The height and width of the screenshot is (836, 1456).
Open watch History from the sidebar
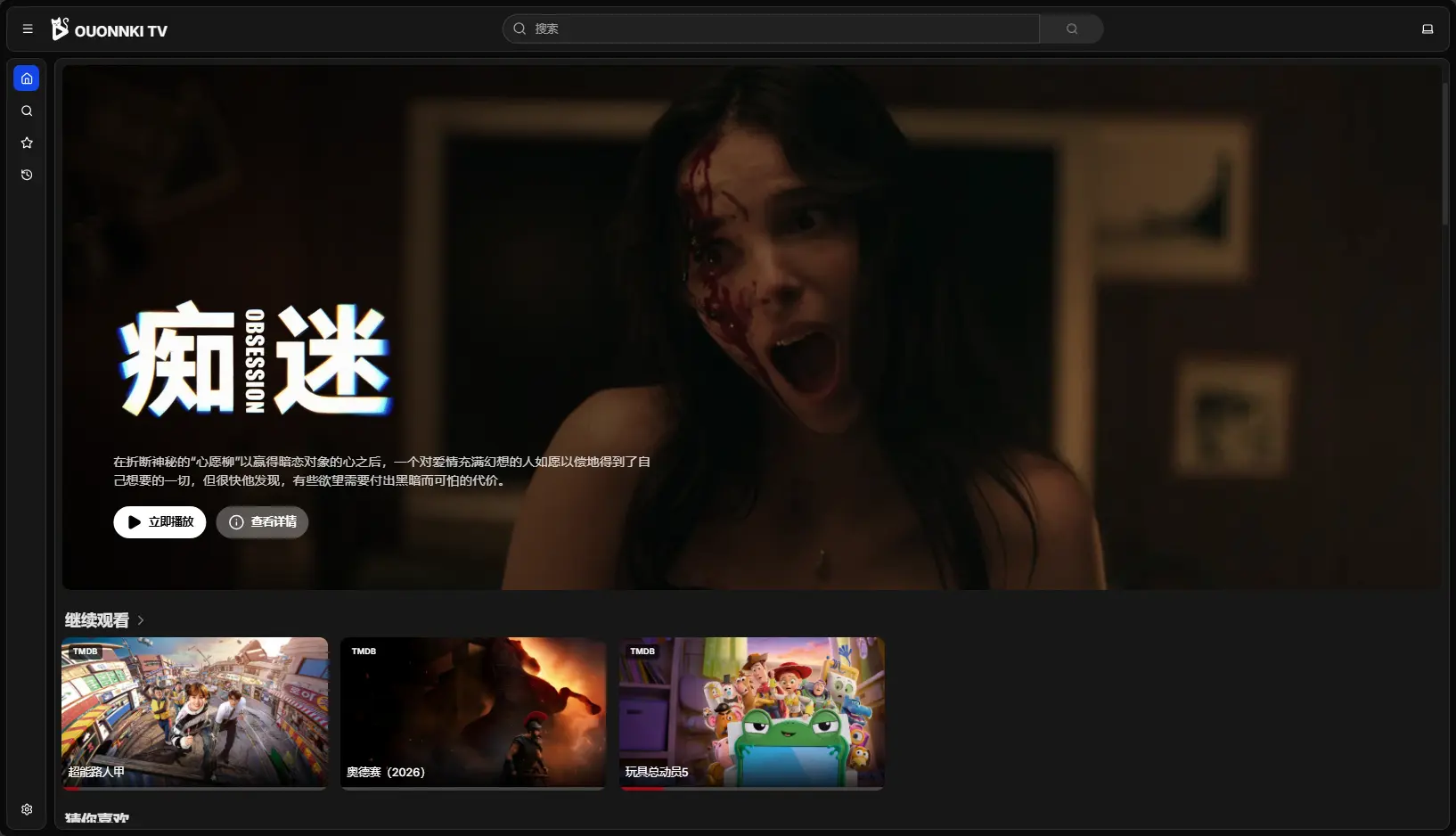click(x=27, y=175)
